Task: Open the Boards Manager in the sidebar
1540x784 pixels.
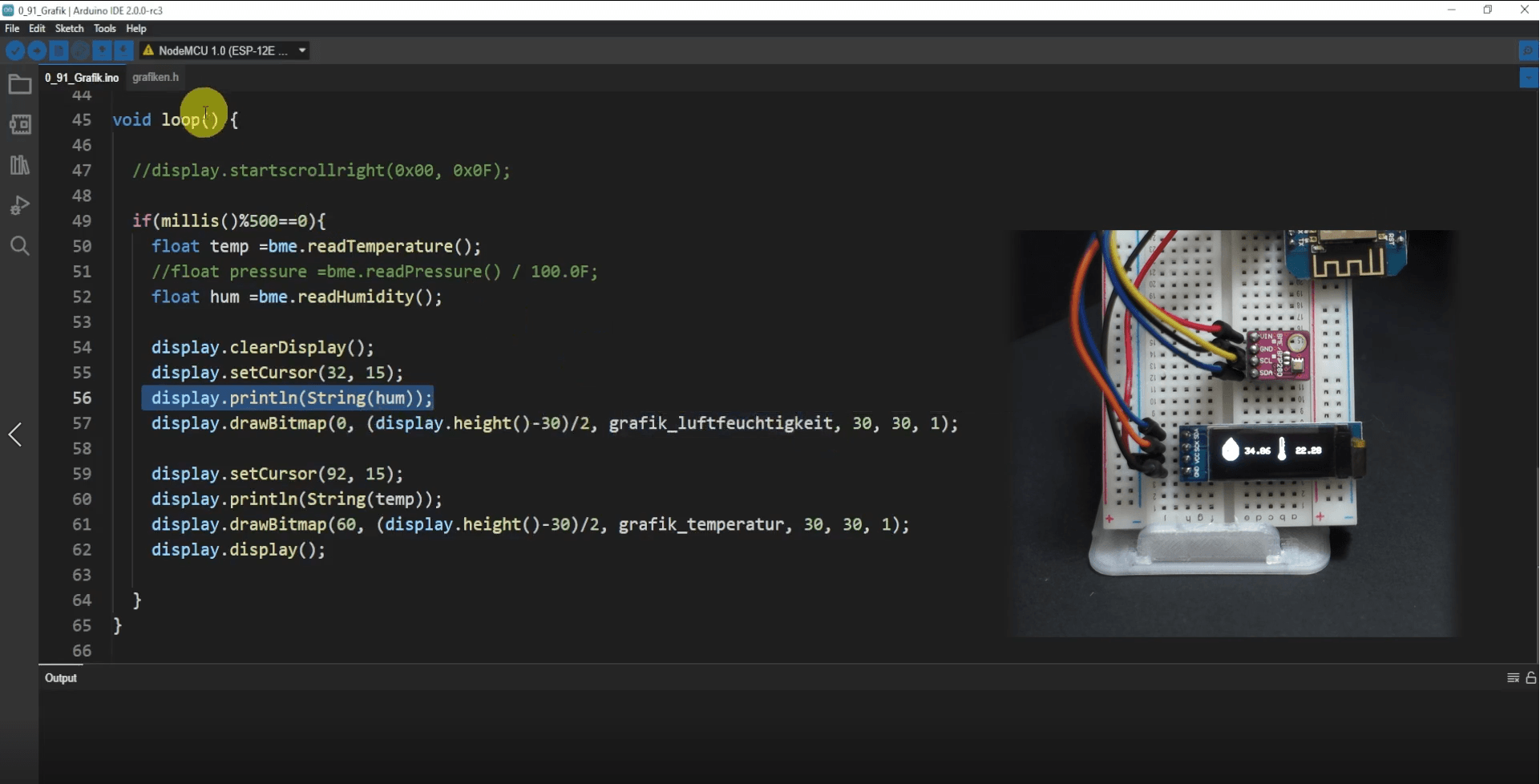Action: coord(19,124)
